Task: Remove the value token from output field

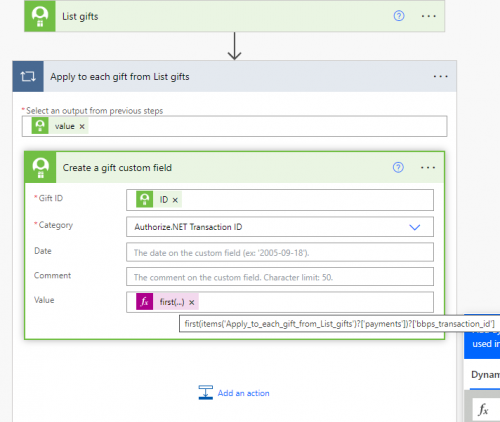Action: pos(82,127)
